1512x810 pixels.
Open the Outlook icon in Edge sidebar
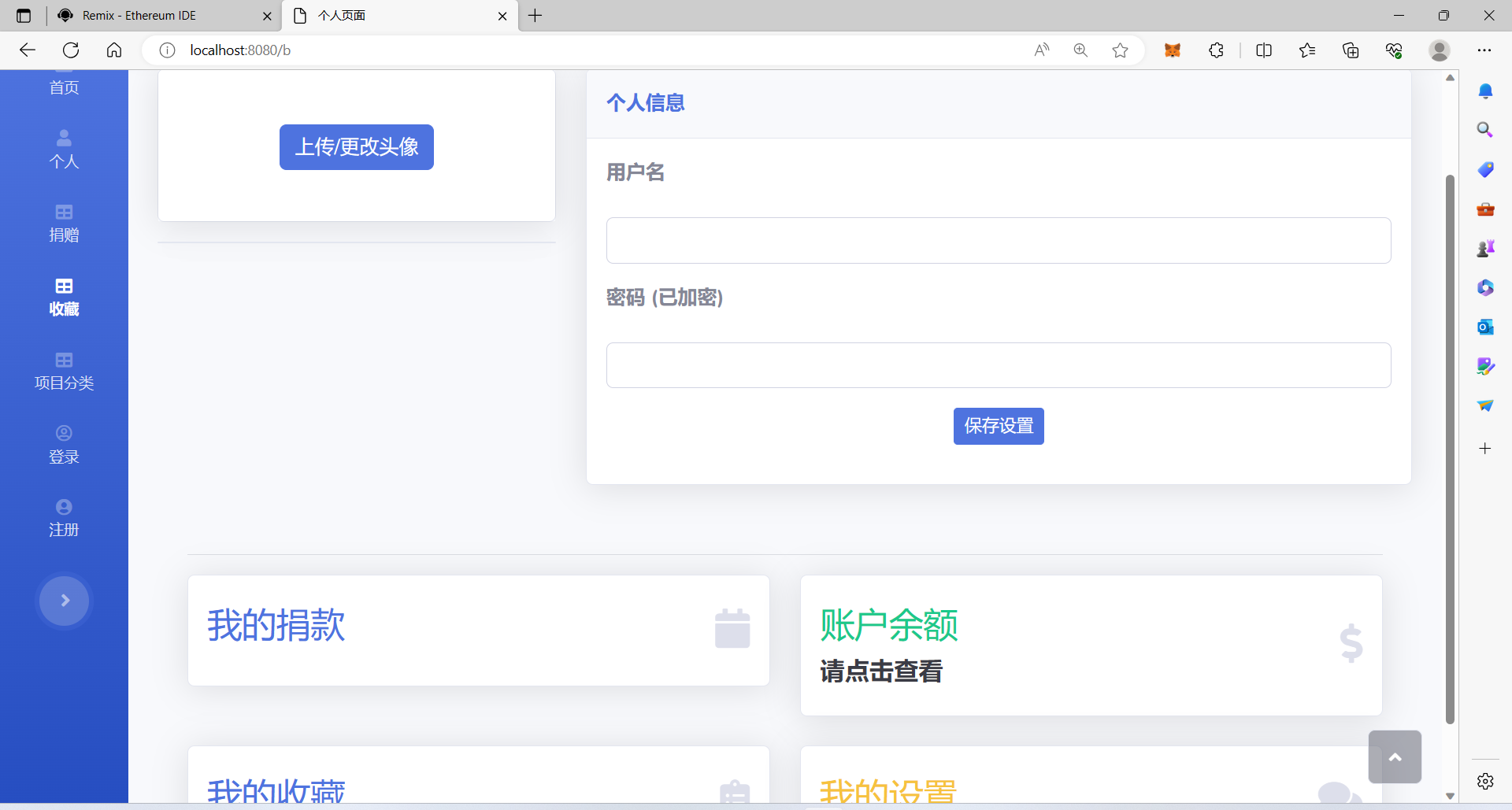coord(1485,327)
